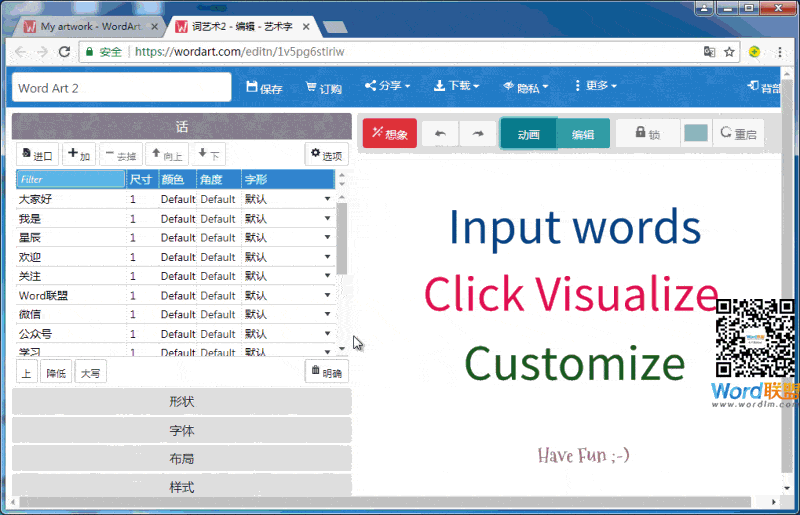800x515 pixels.
Task: Click the Word Art 2 title field
Action: (122, 88)
